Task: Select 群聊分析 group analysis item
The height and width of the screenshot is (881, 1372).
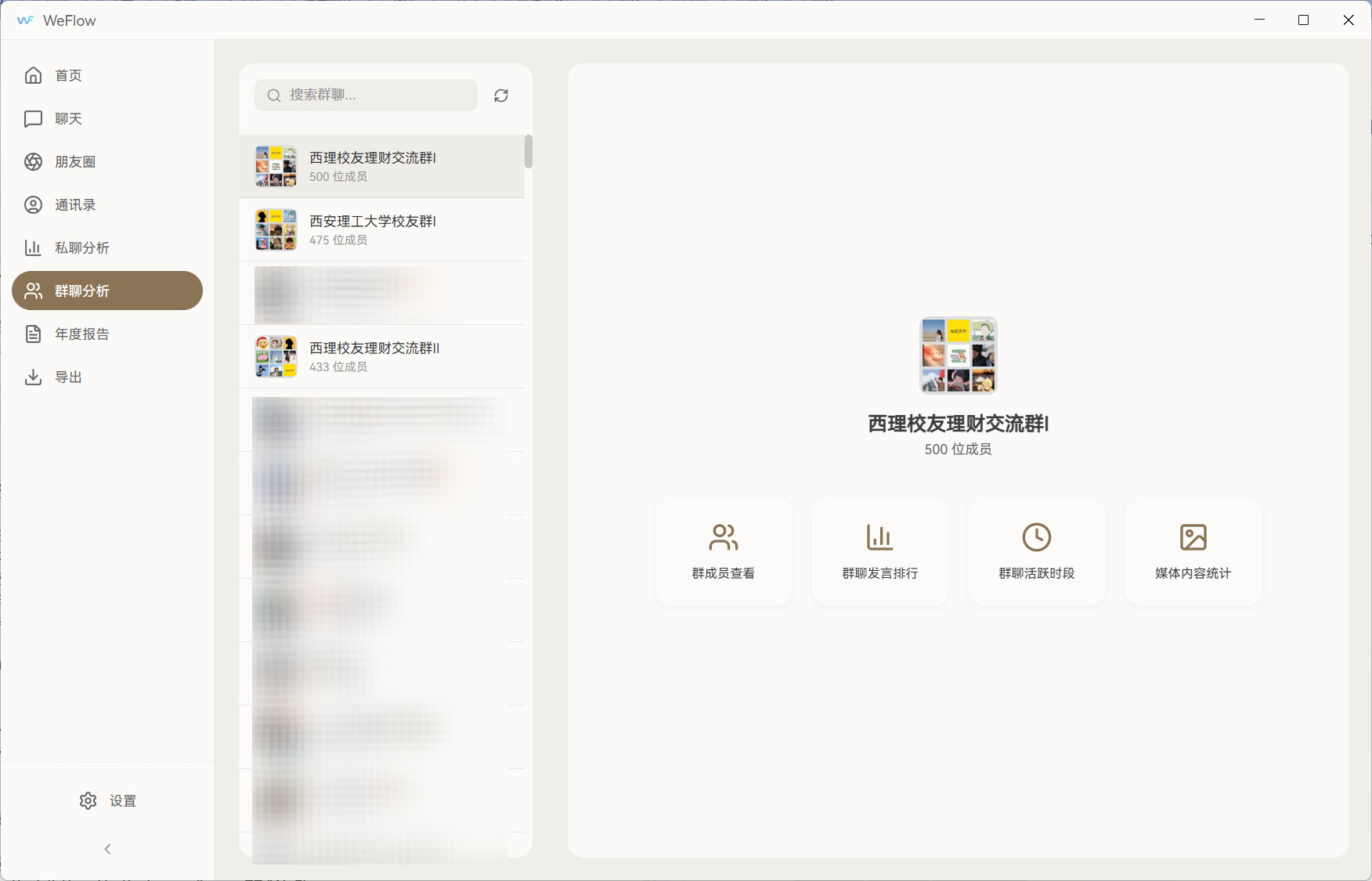Action: click(107, 291)
